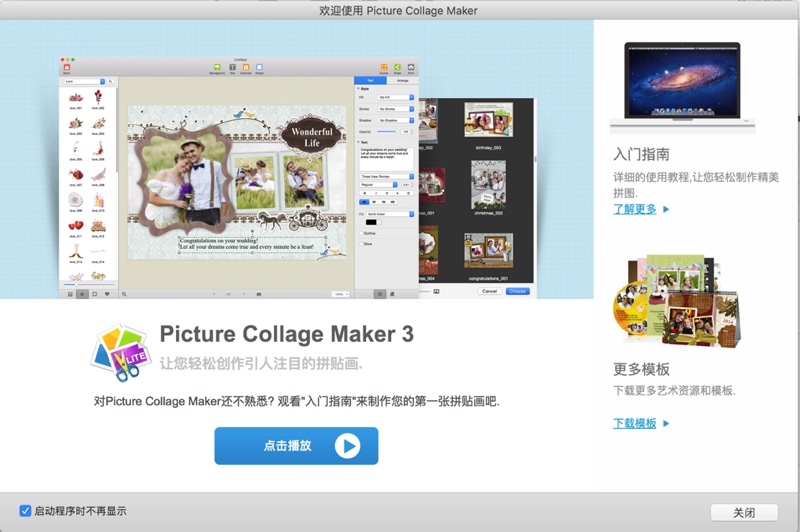The width and height of the screenshot is (800, 532).
Task: Click the 入门指南 heading
Action: click(641, 155)
